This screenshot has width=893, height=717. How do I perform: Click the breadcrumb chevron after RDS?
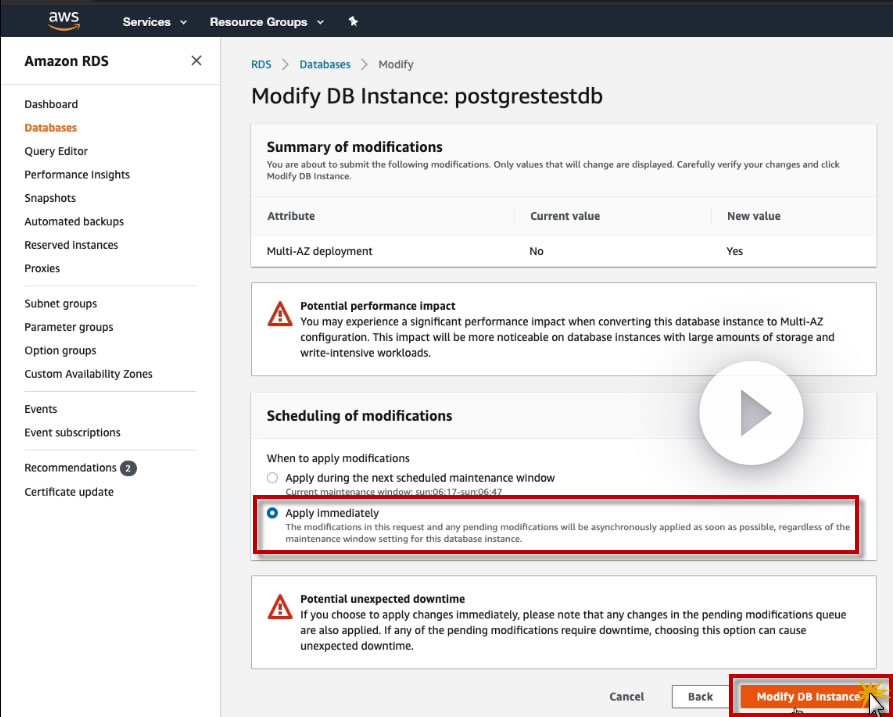285,64
